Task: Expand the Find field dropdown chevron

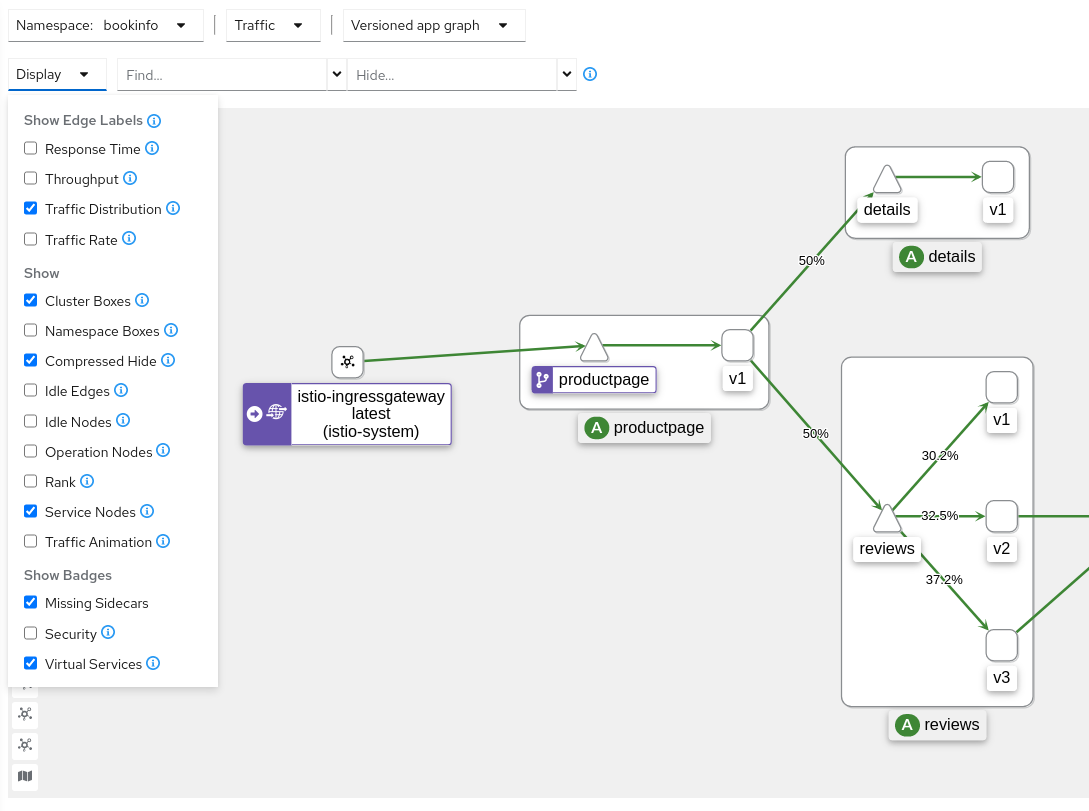Action: [337, 73]
